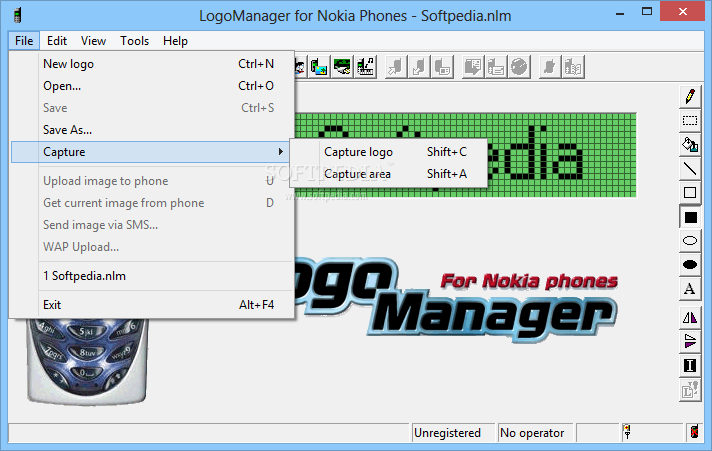The height and width of the screenshot is (451, 712).
Task: Close the LogoManager window
Action: click(x=682, y=12)
